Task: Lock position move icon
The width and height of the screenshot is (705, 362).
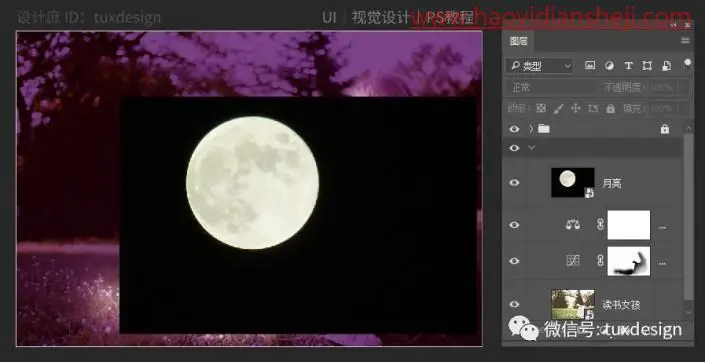Action: click(x=576, y=108)
